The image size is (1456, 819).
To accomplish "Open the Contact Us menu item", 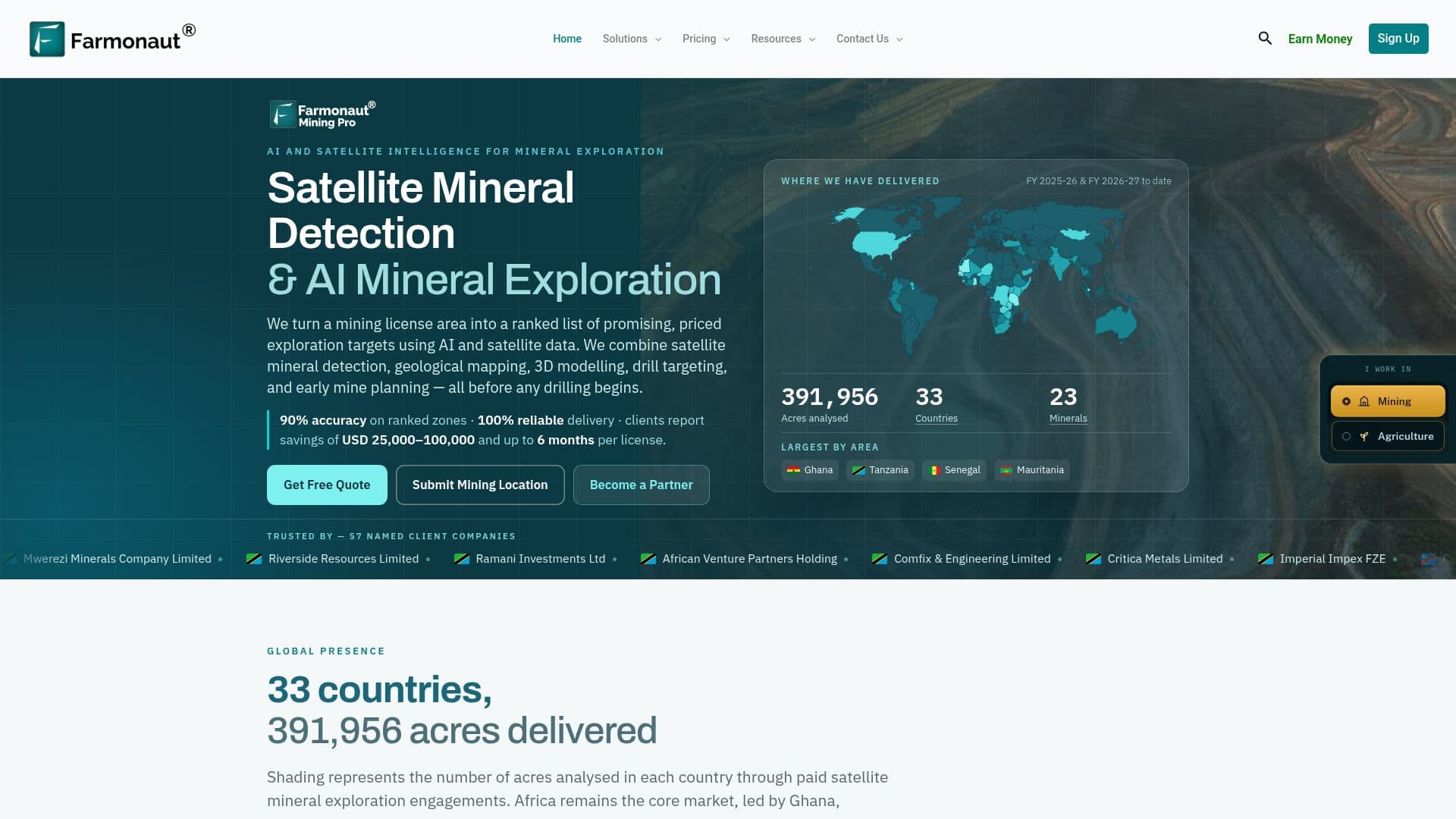I will point(862,39).
